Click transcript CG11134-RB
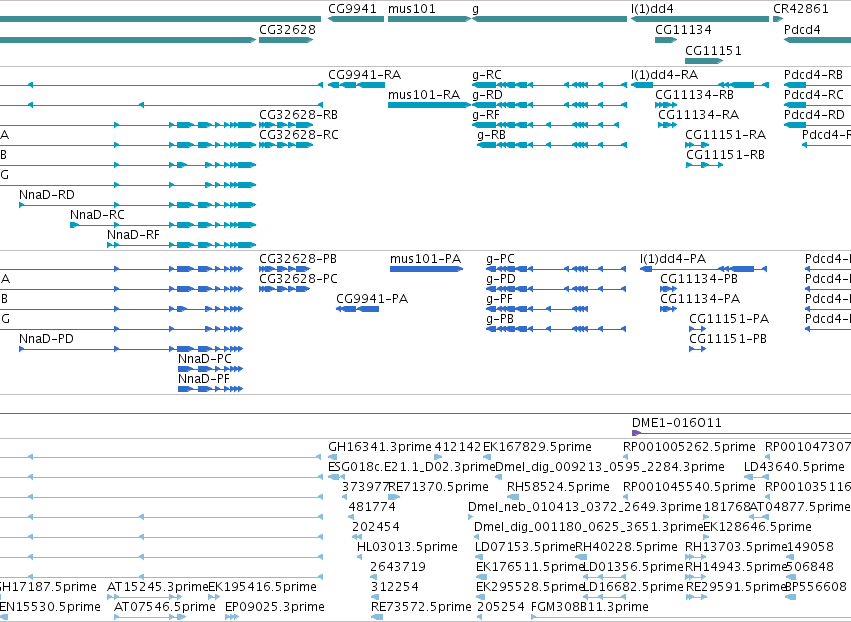Screen dimensions: 851x622 695,95
